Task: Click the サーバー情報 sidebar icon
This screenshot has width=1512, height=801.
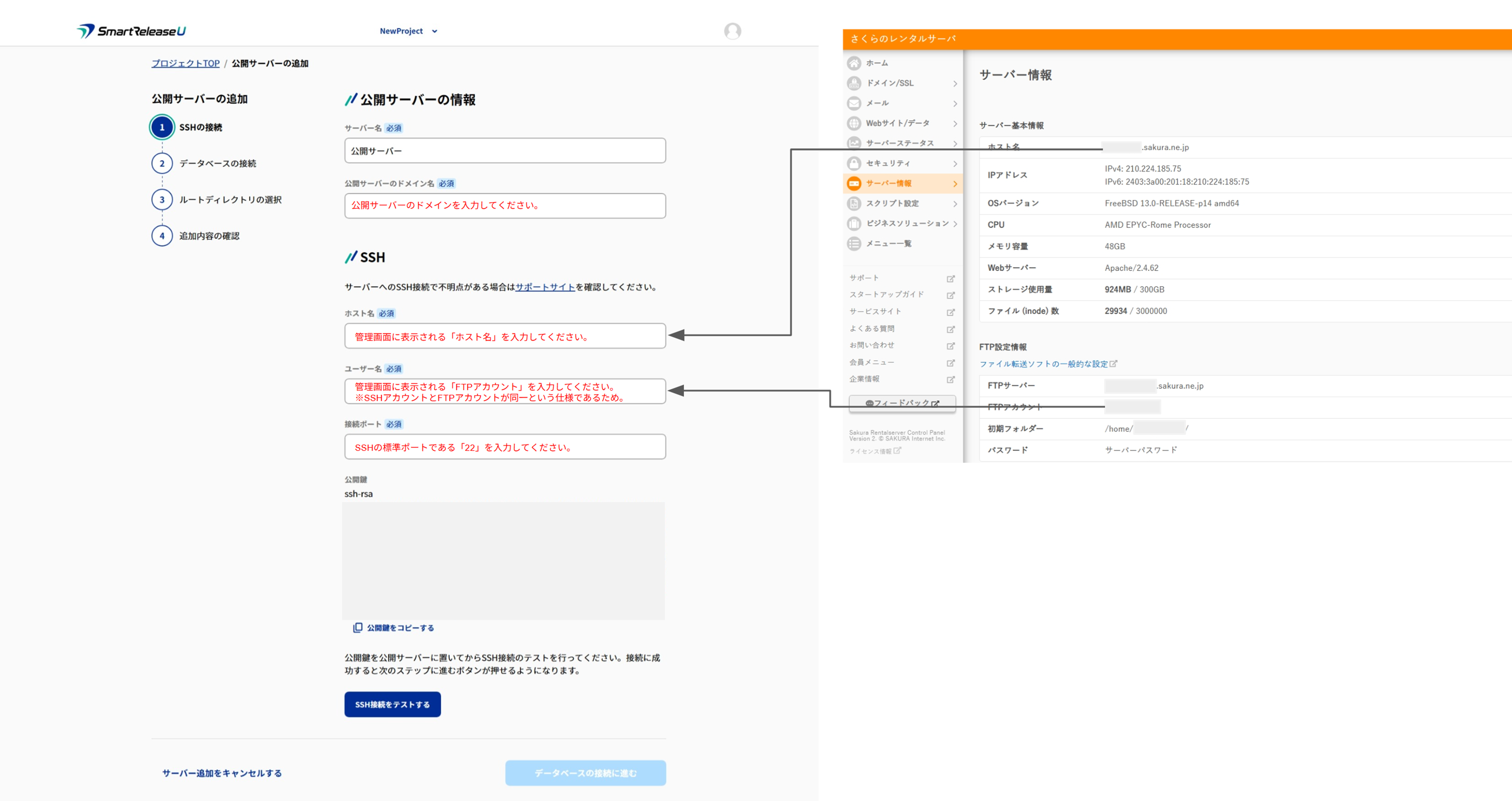Action: pos(854,184)
